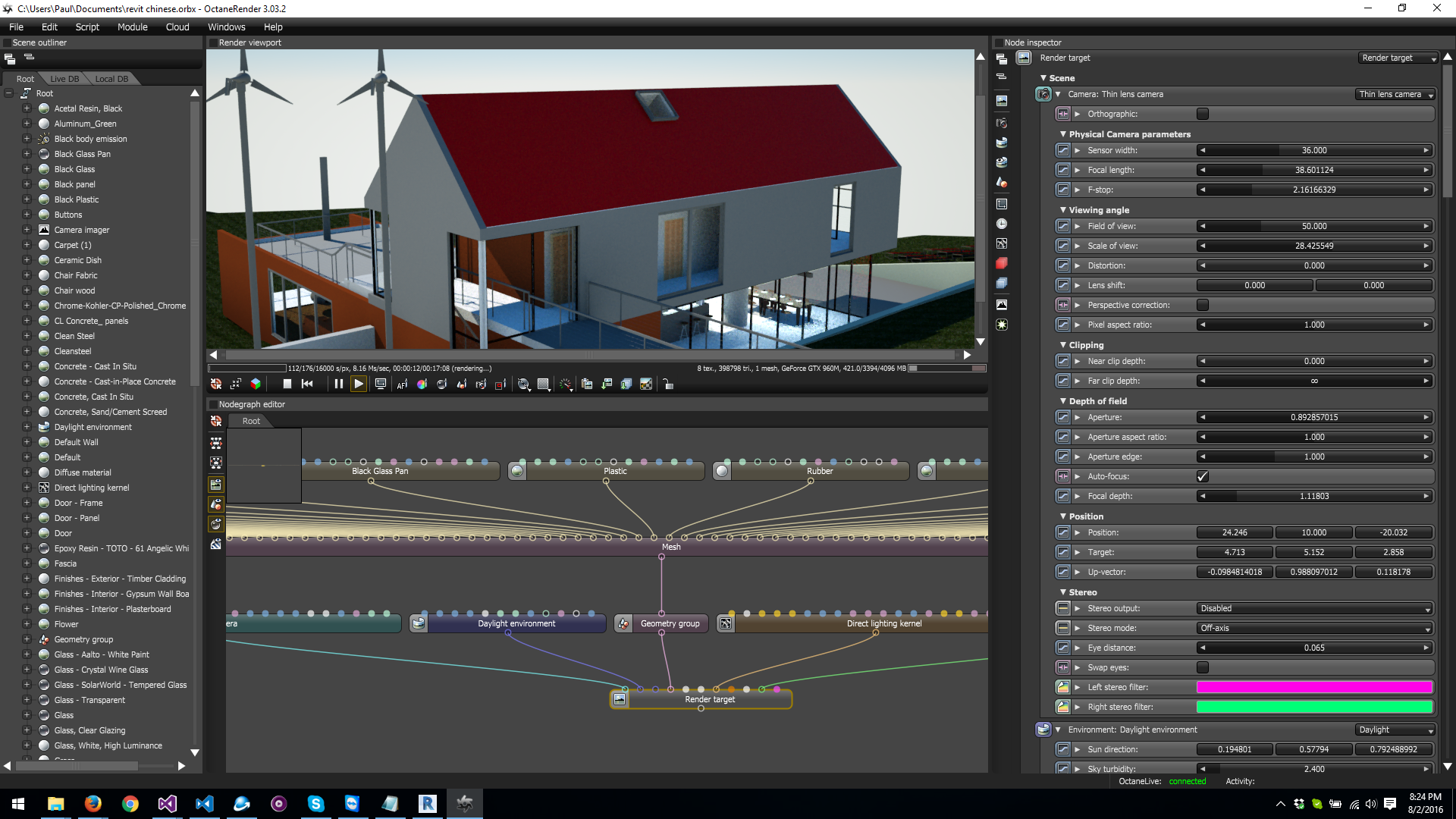
Task: Open the Stereo output dropdown
Action: tap(1314, 608)
